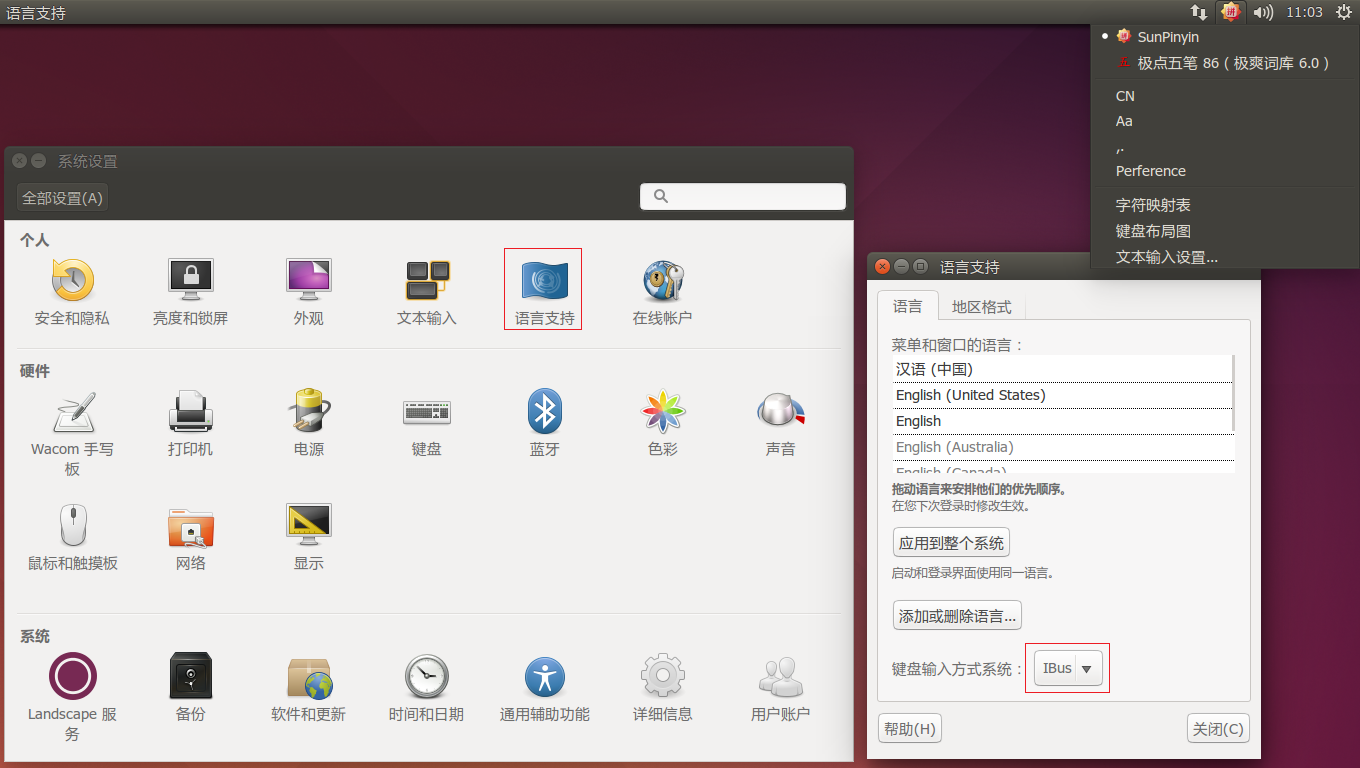
Task: Open 文本输入设置... menu entry
Action: (1225, 257)
